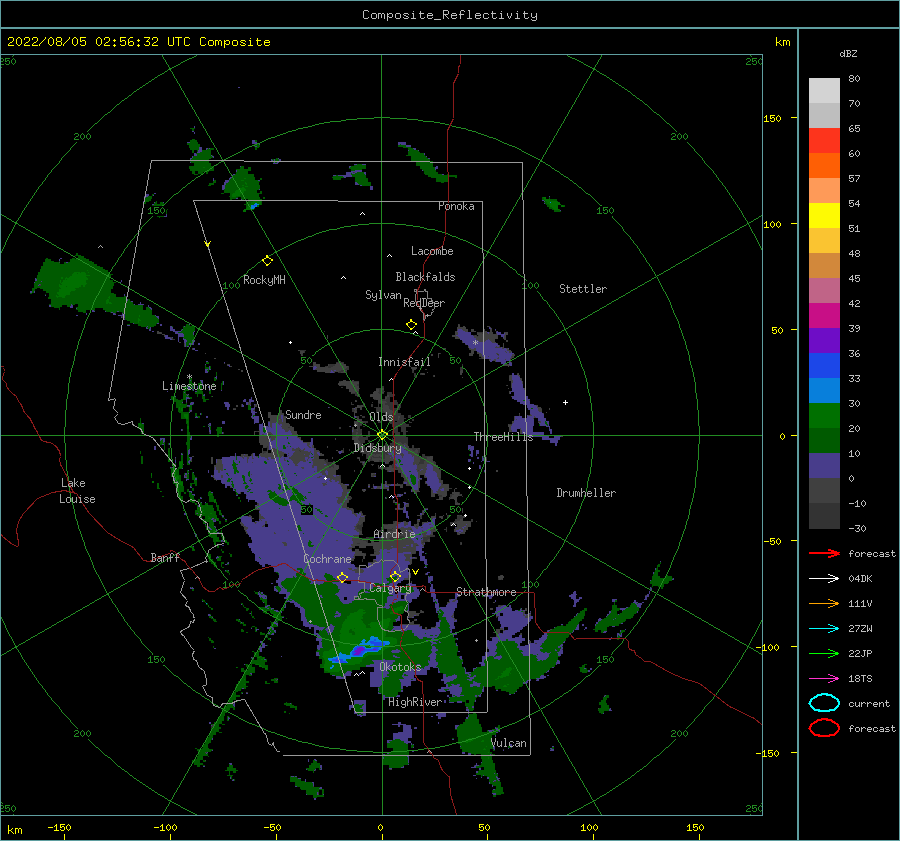Viewport: 900px width, 841px height.
Task: Click the purple 39–36 dBZ swatch
Action: 824,341
